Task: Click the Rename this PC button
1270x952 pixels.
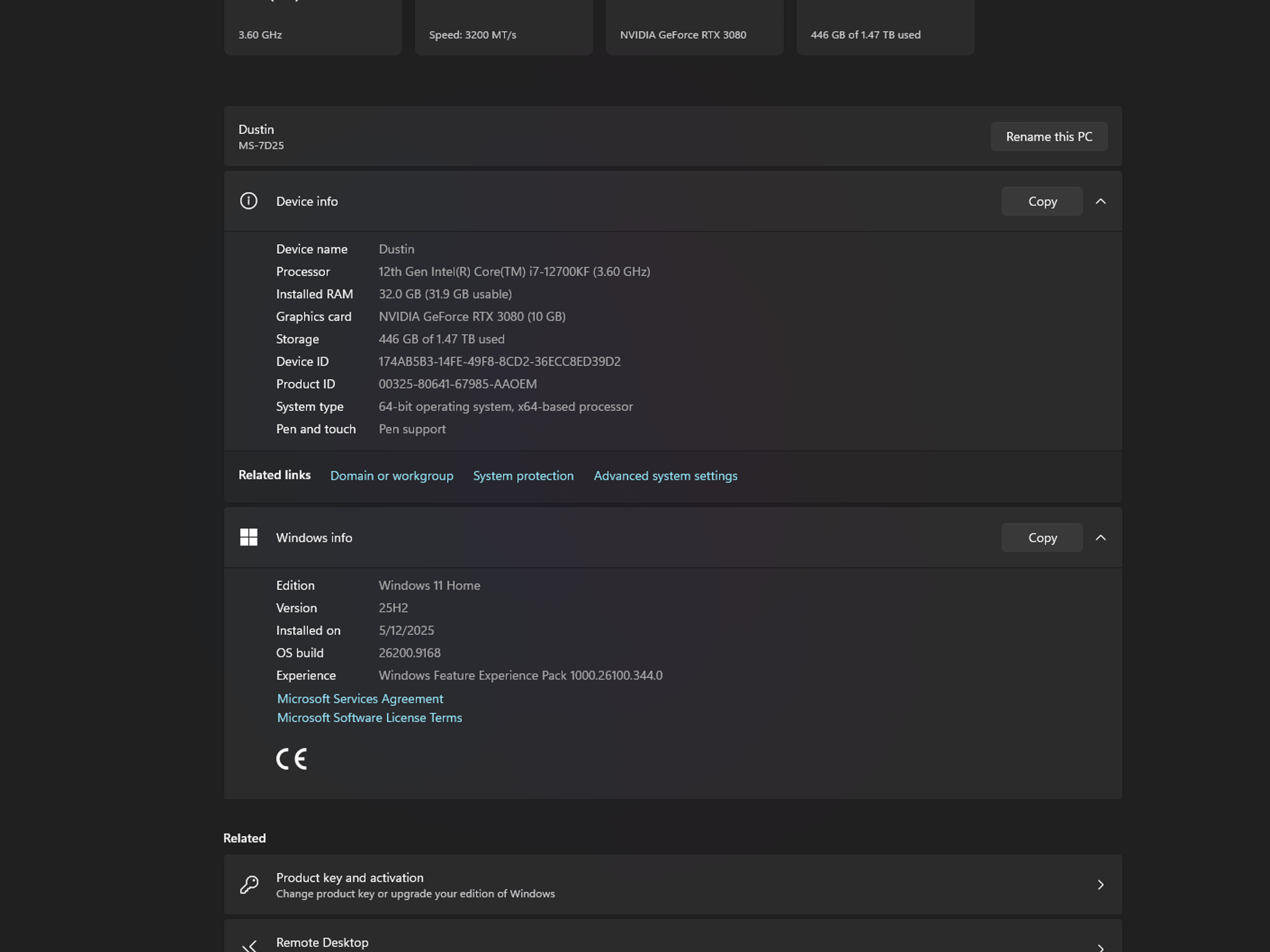Action: (1049, 136)
